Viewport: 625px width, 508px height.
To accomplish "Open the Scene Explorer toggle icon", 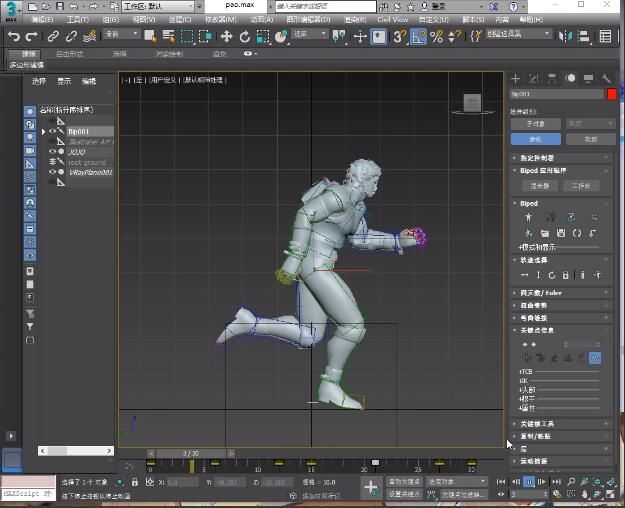I will [605, 37].
